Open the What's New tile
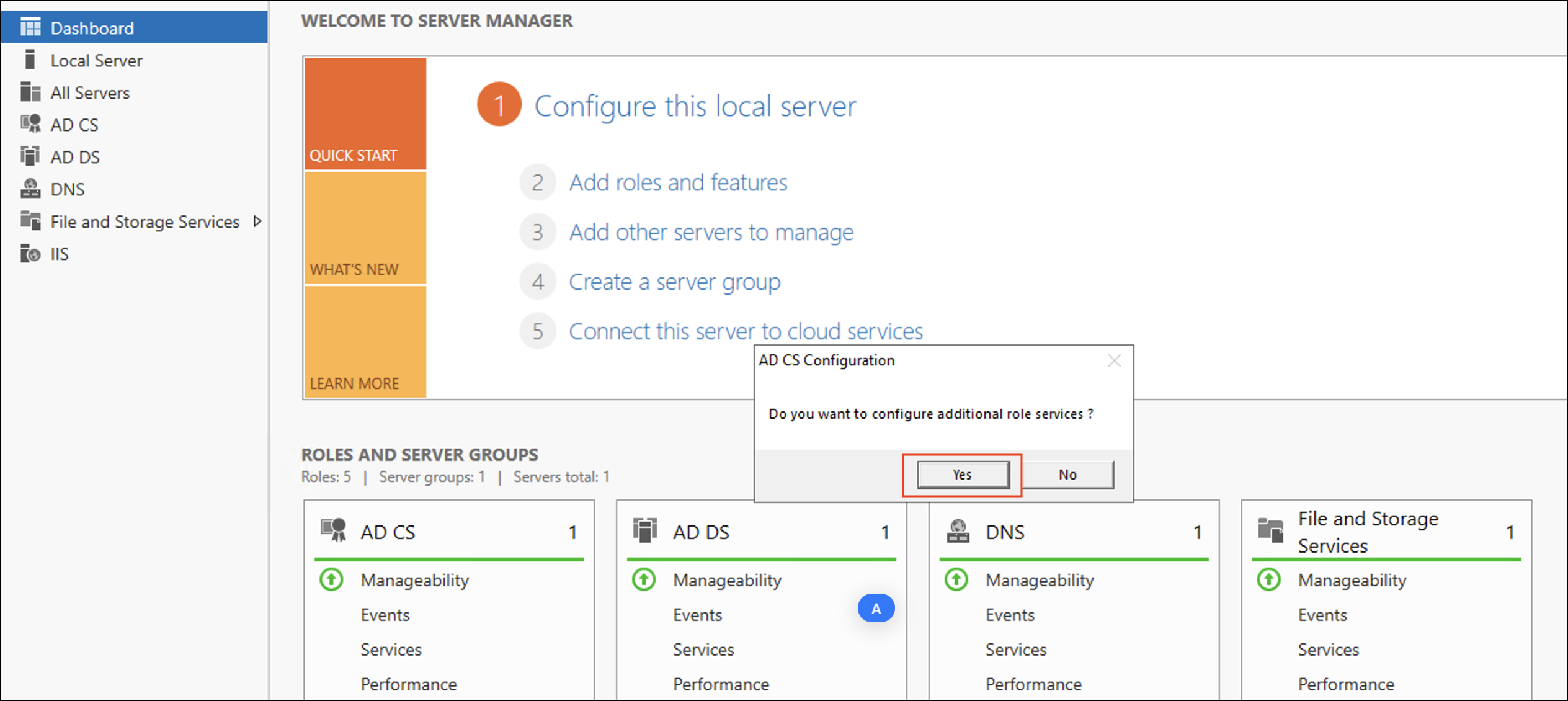The image size is (1568, 701). pos(365,228)
